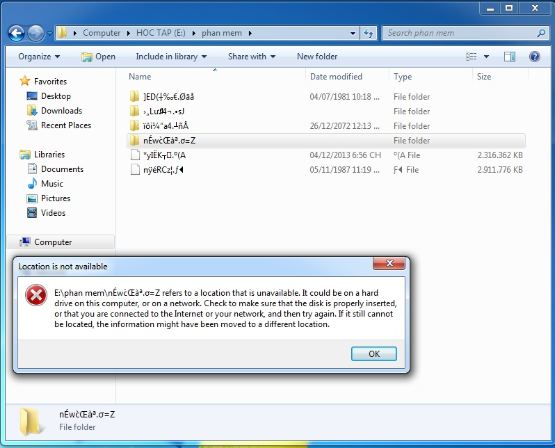Screen dimensions: 555x448
Task: Close the Location is not available dialog
Action: [389, 263]
